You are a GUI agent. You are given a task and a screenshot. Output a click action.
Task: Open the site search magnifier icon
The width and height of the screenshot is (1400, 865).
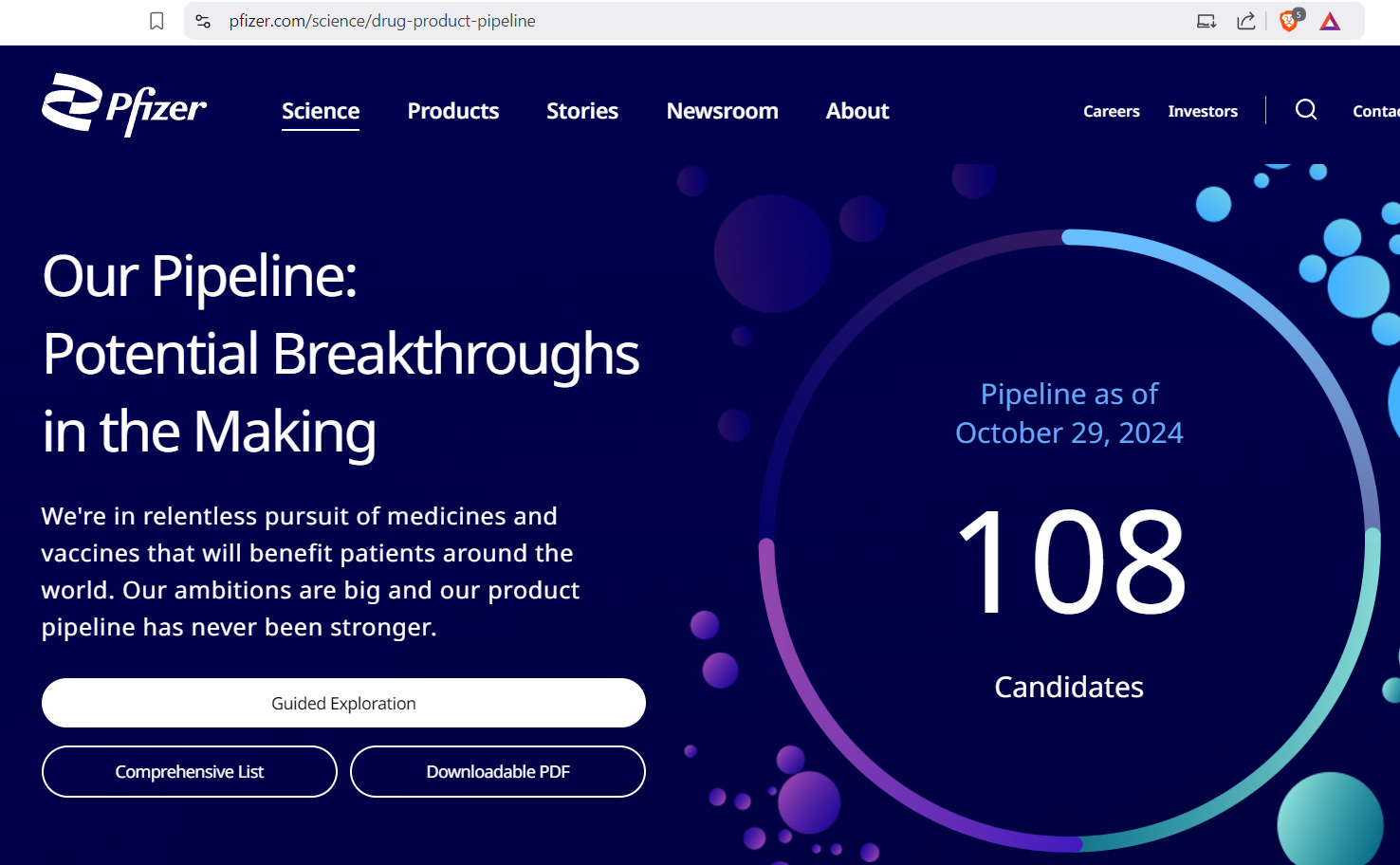point(1306,110)
